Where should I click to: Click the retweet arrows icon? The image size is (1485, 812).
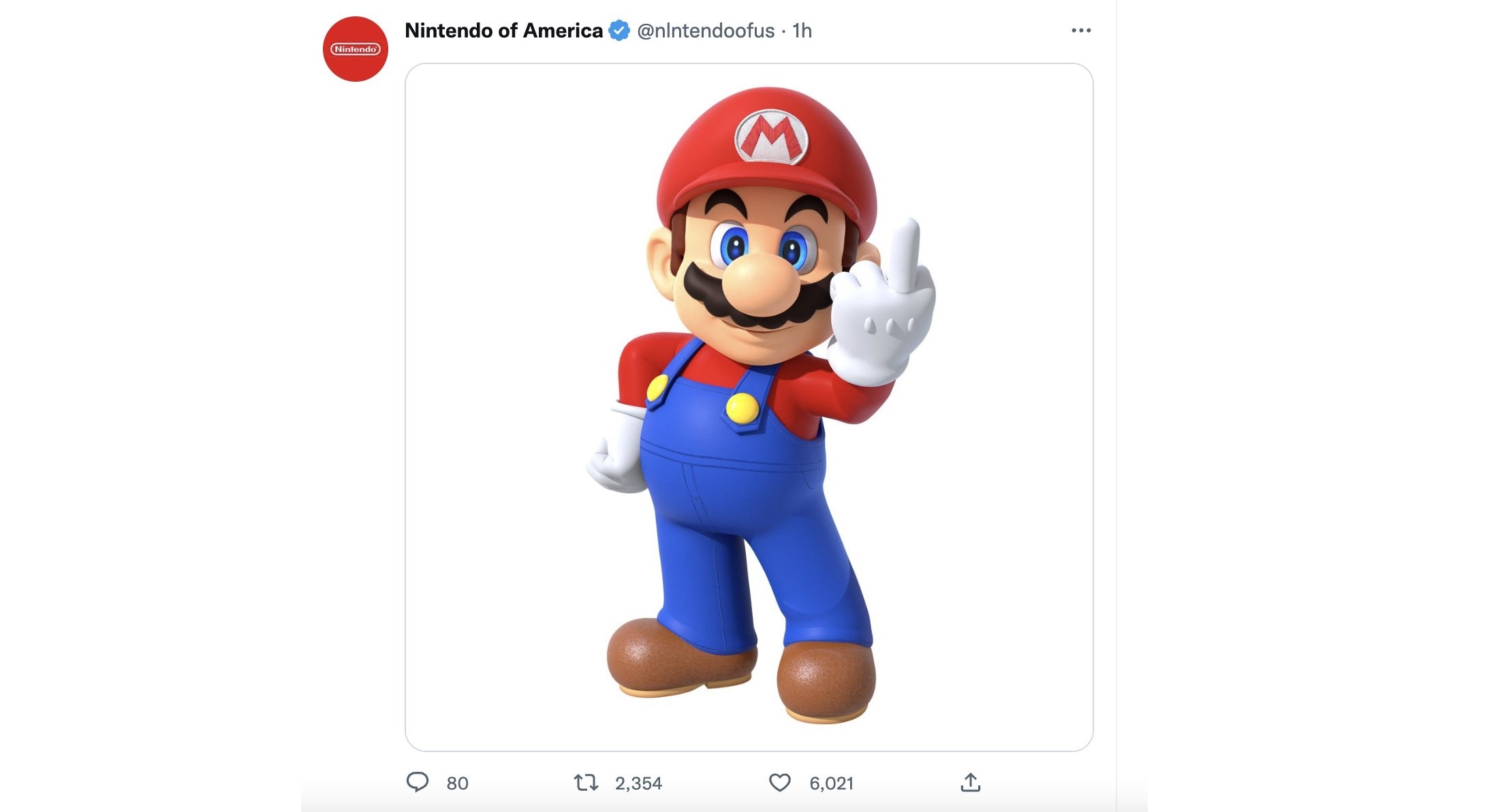coord(586,783)
